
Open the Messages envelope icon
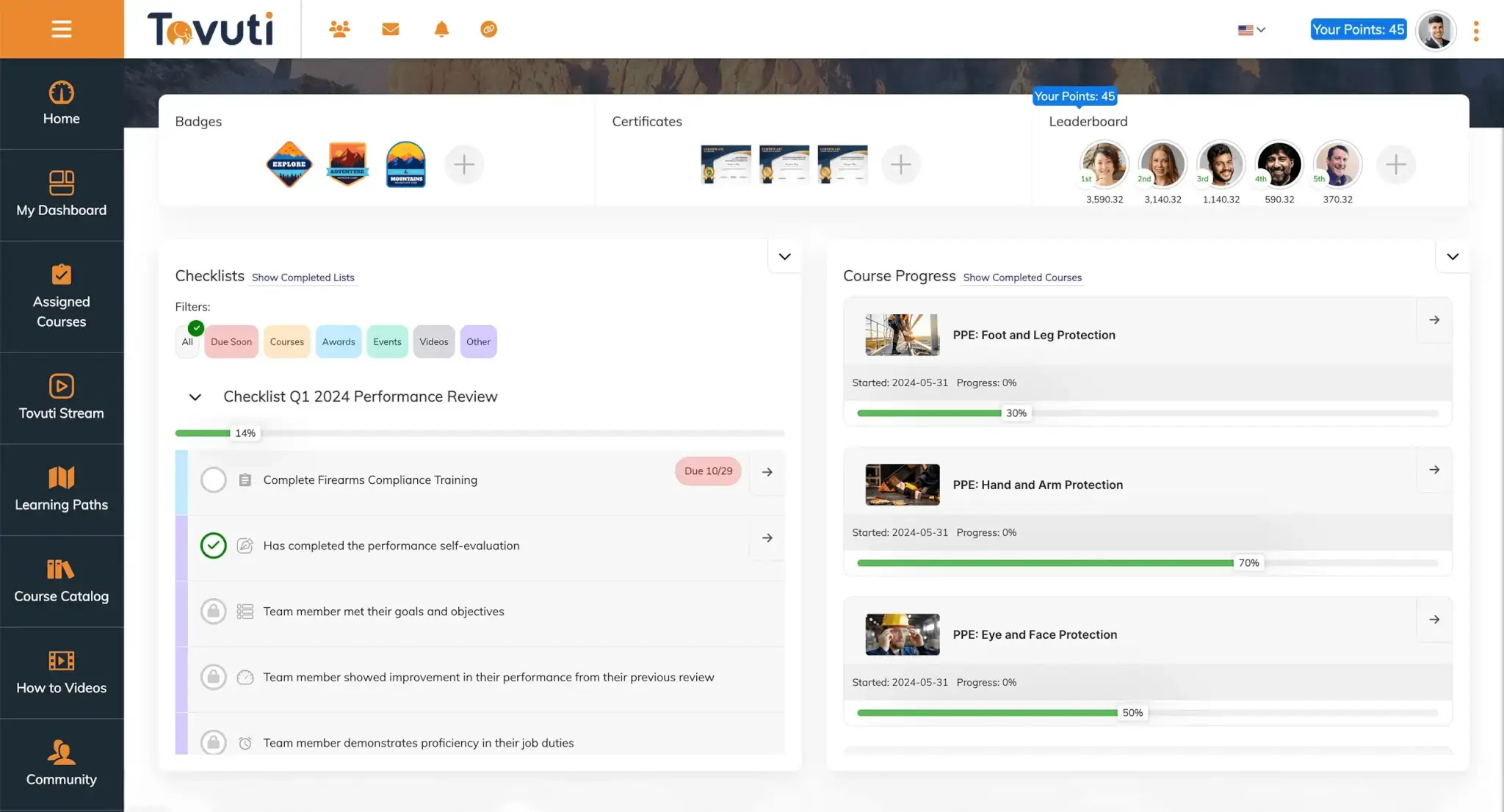tap(391, 29)
